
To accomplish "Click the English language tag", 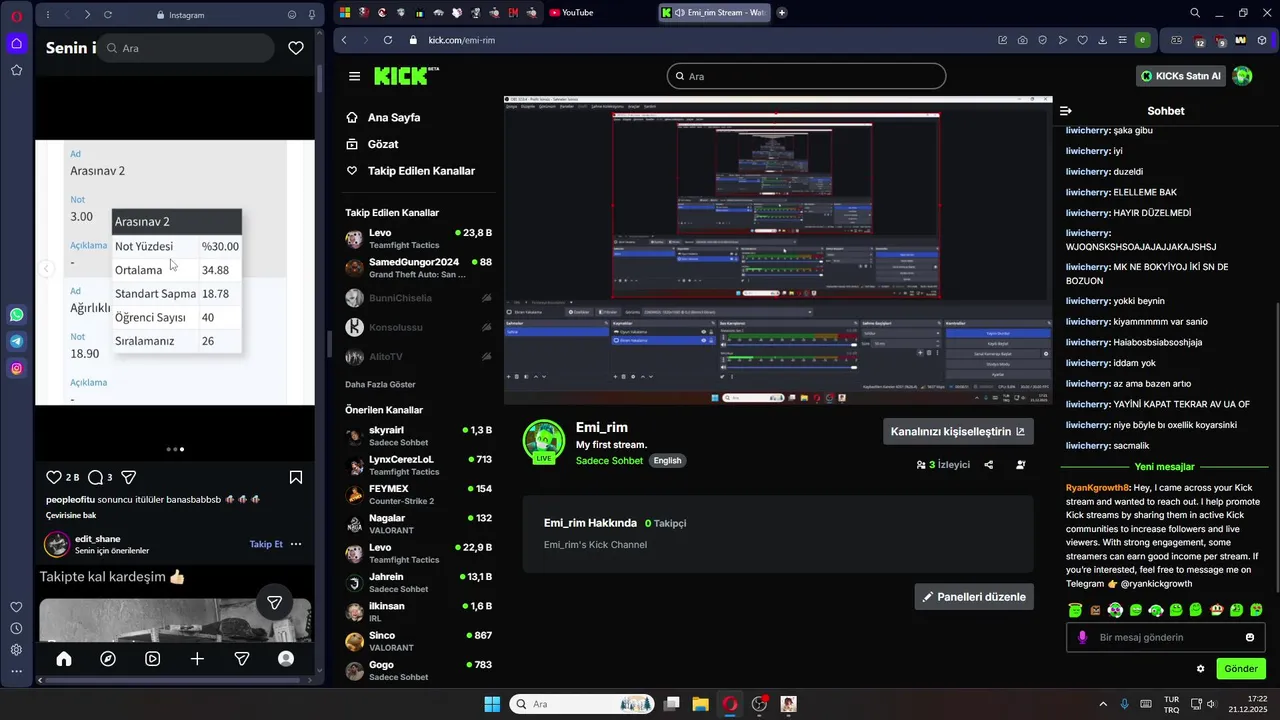I will click(667, 461).
